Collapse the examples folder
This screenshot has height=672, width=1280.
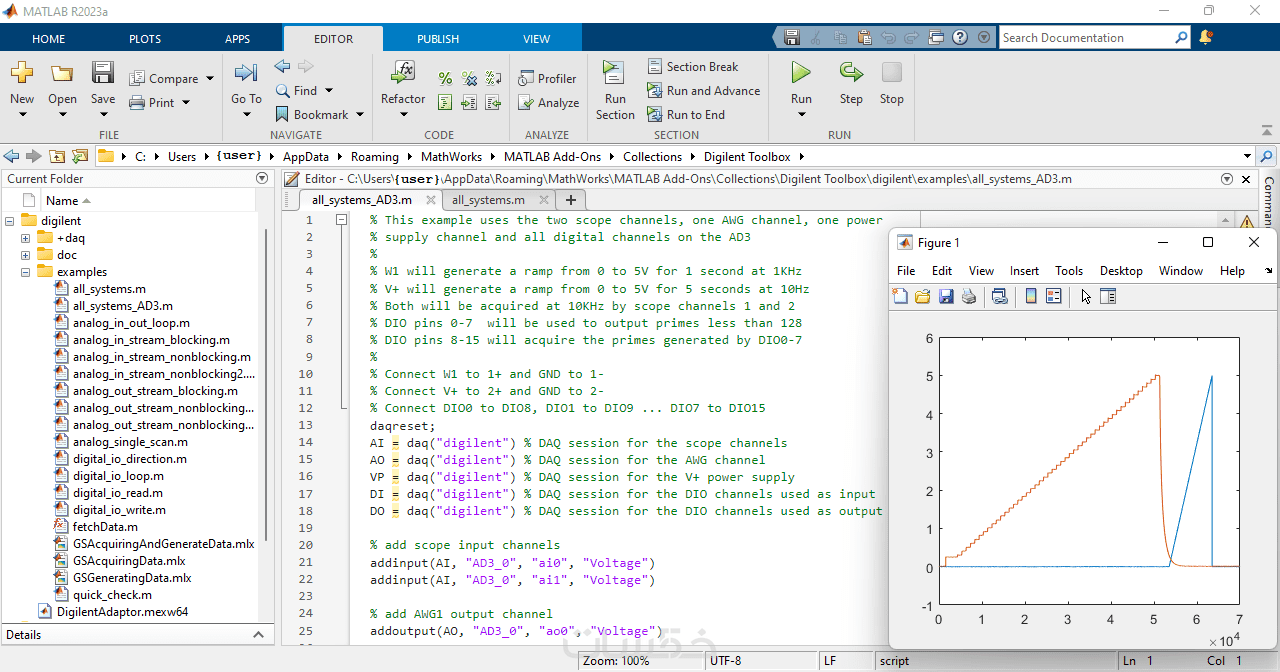pyautogui.click(x=26, y=272)
